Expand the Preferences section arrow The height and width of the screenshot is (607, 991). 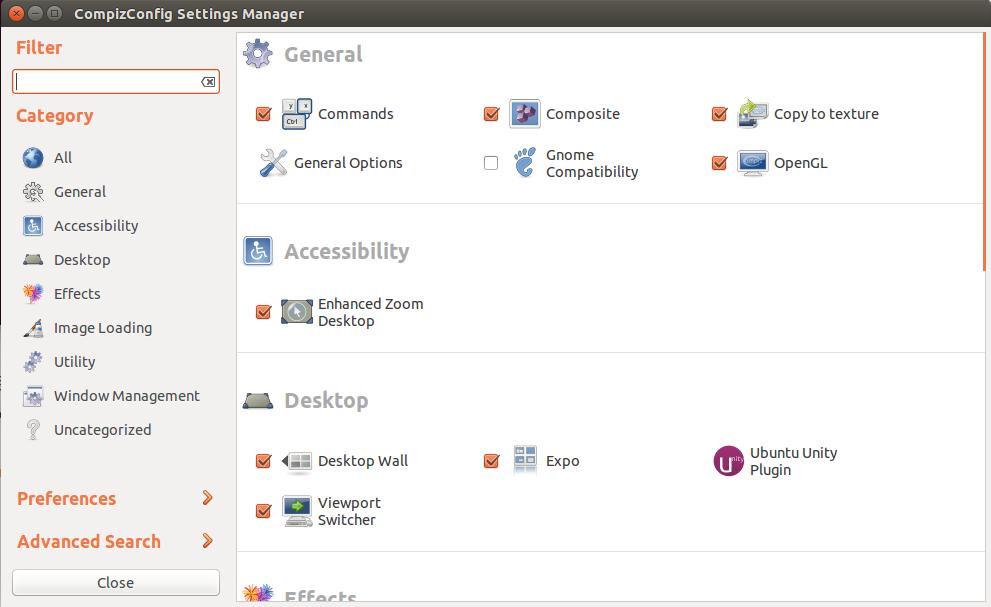coord(207,498)
